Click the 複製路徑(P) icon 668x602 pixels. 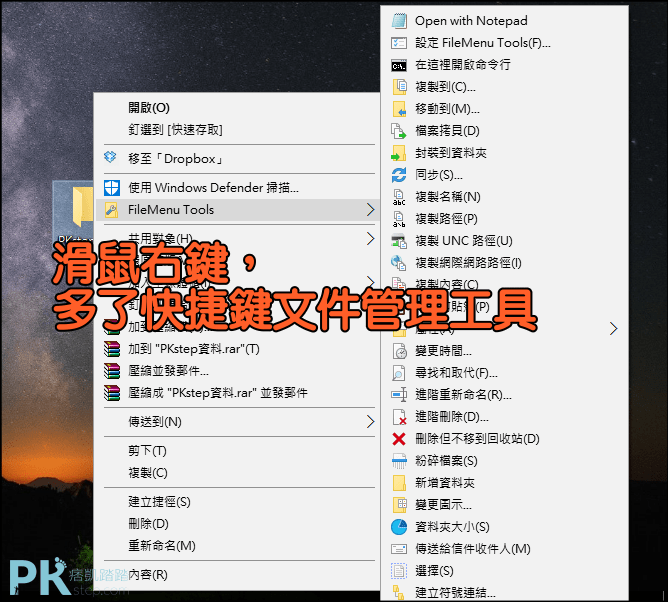pos(399,219)
